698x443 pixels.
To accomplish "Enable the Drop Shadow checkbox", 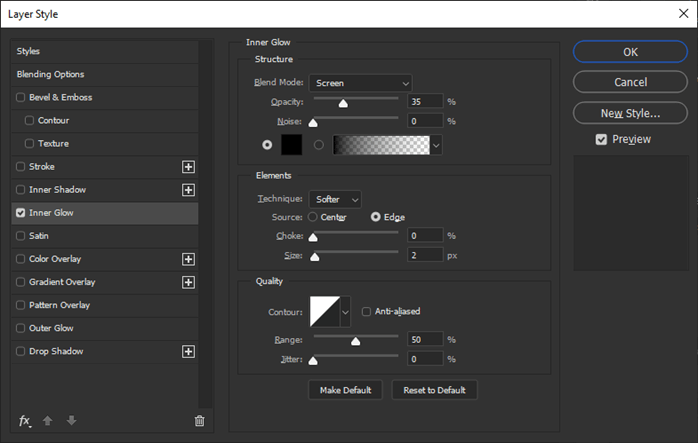I will [x=20, y=351].
